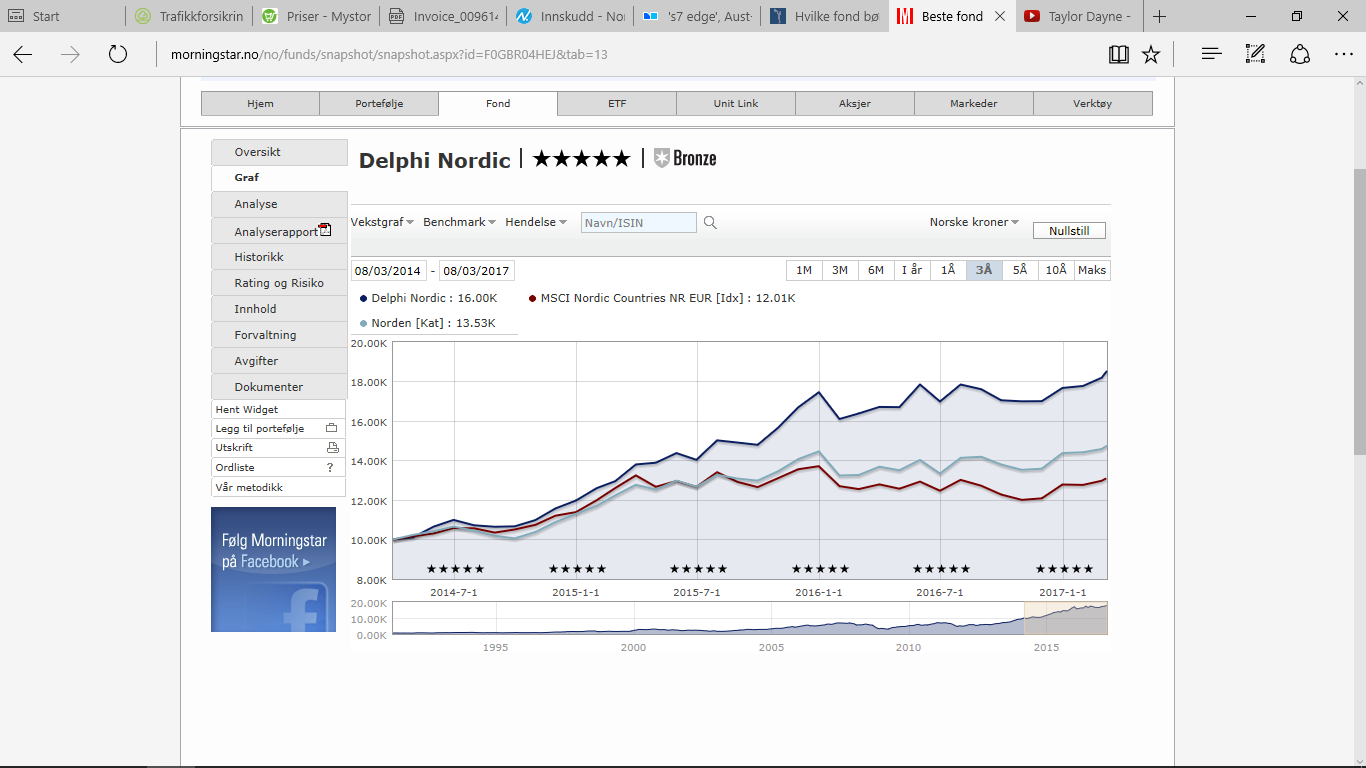Open reading view book icon

(x=1119, y=54)
